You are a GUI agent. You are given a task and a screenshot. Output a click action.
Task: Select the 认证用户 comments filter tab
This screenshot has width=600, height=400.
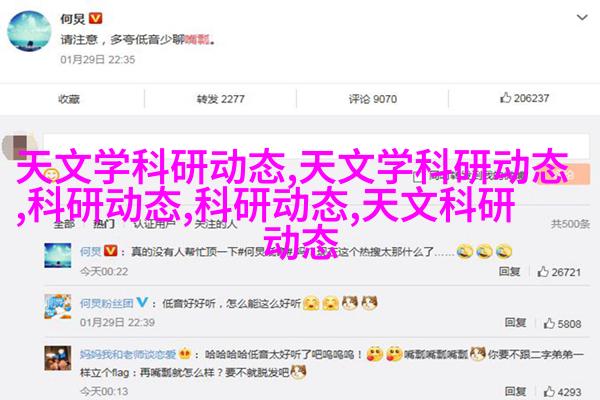155,224
